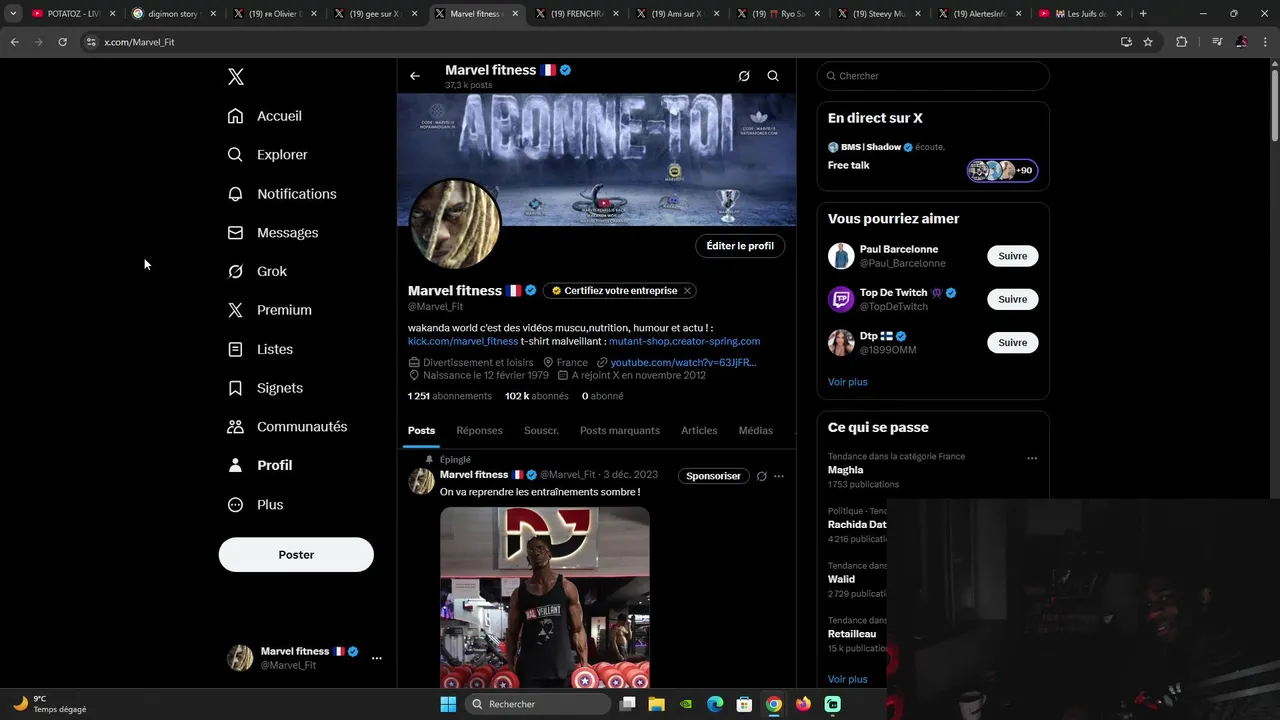Open three-dot menu on pinned post
Screen dimensions: 1280x720
pyautogui.click(x=779, y=476)
